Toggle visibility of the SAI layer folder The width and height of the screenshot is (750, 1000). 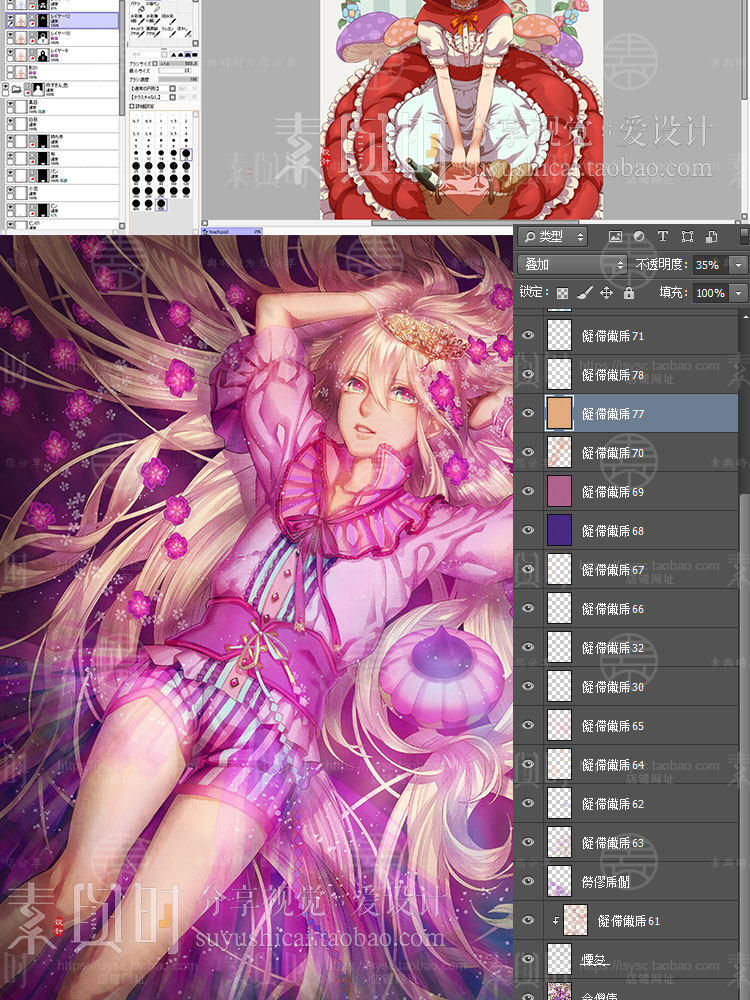click(6, 86)
